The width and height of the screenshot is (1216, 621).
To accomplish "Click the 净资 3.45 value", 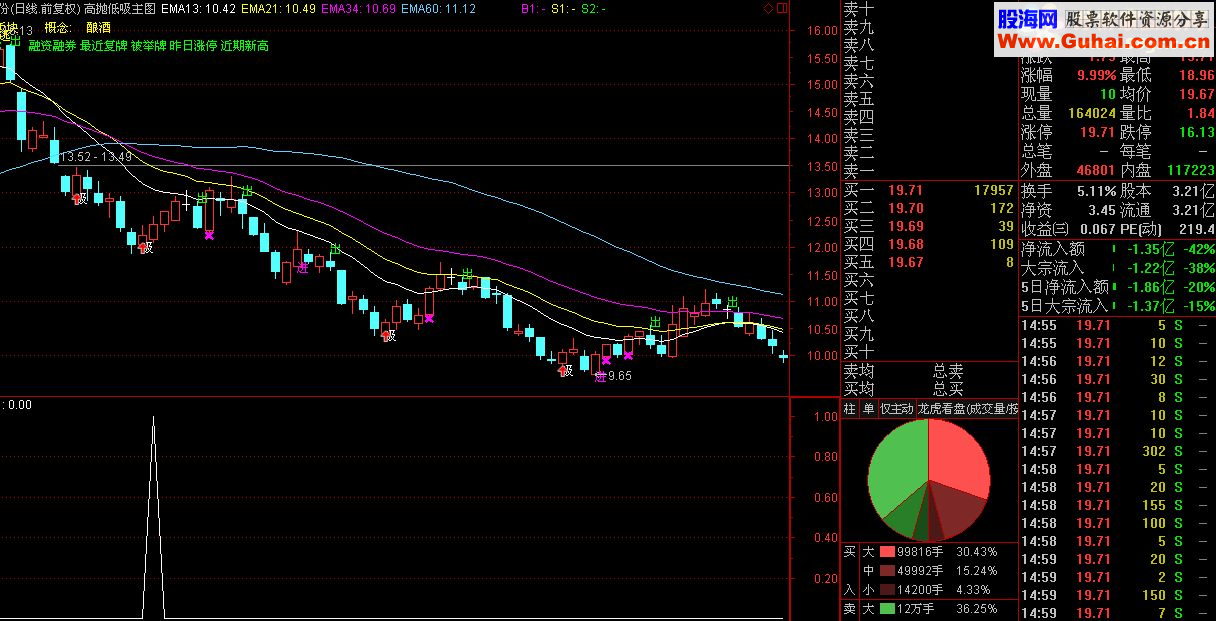I will click(x=1100, y=210).
